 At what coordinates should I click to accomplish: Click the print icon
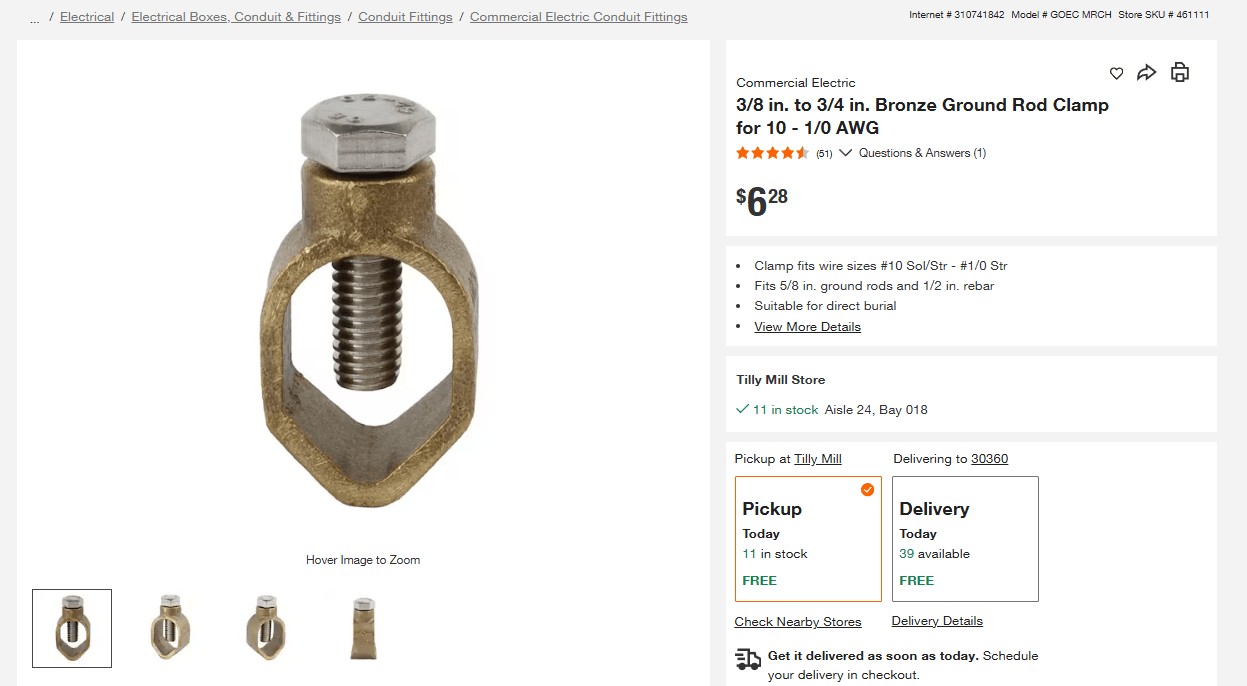[1180, 72]
